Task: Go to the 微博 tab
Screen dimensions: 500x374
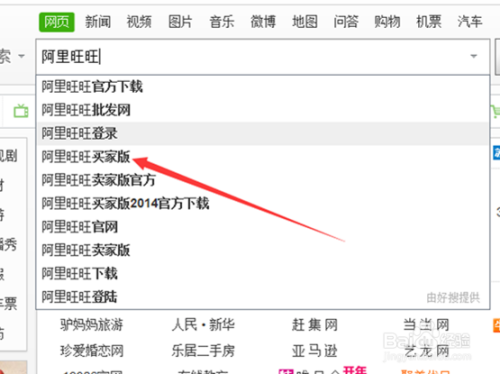Action: click(263, 22)
